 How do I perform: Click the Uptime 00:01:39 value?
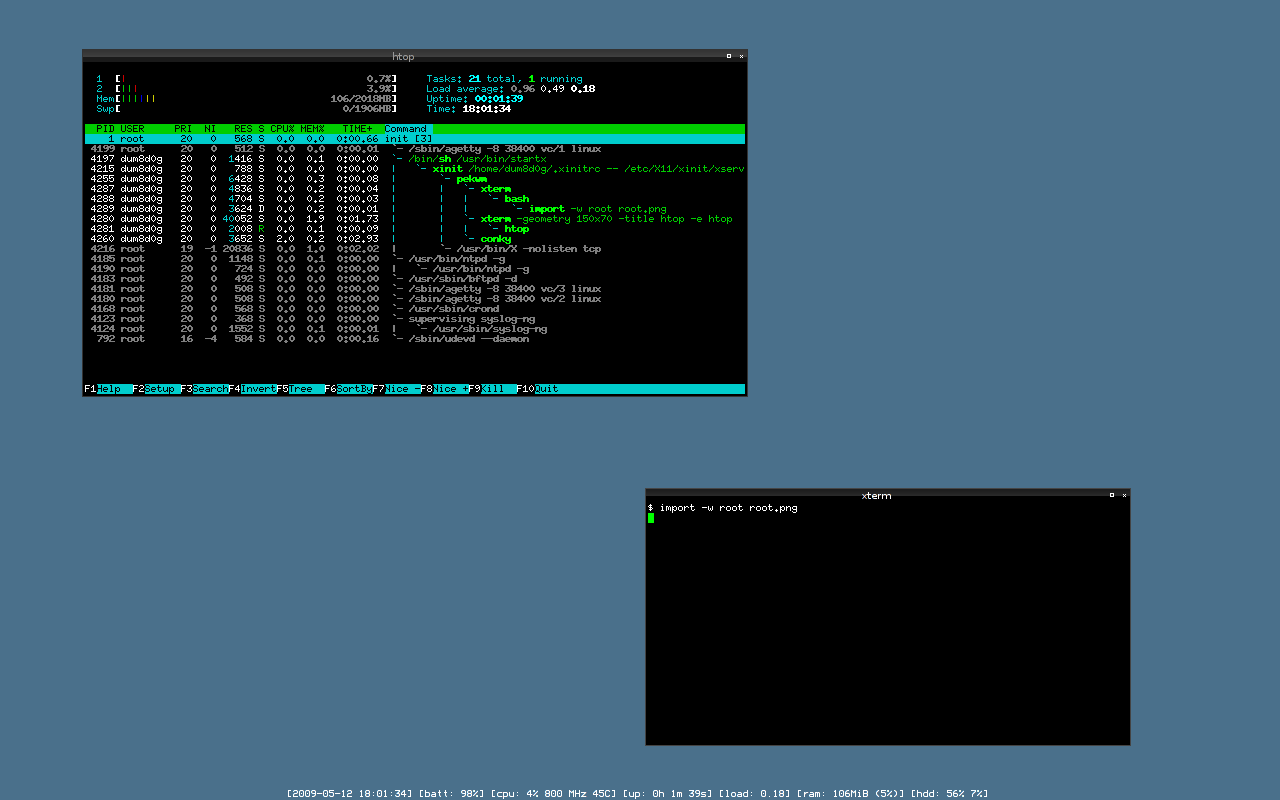[498, 99]
